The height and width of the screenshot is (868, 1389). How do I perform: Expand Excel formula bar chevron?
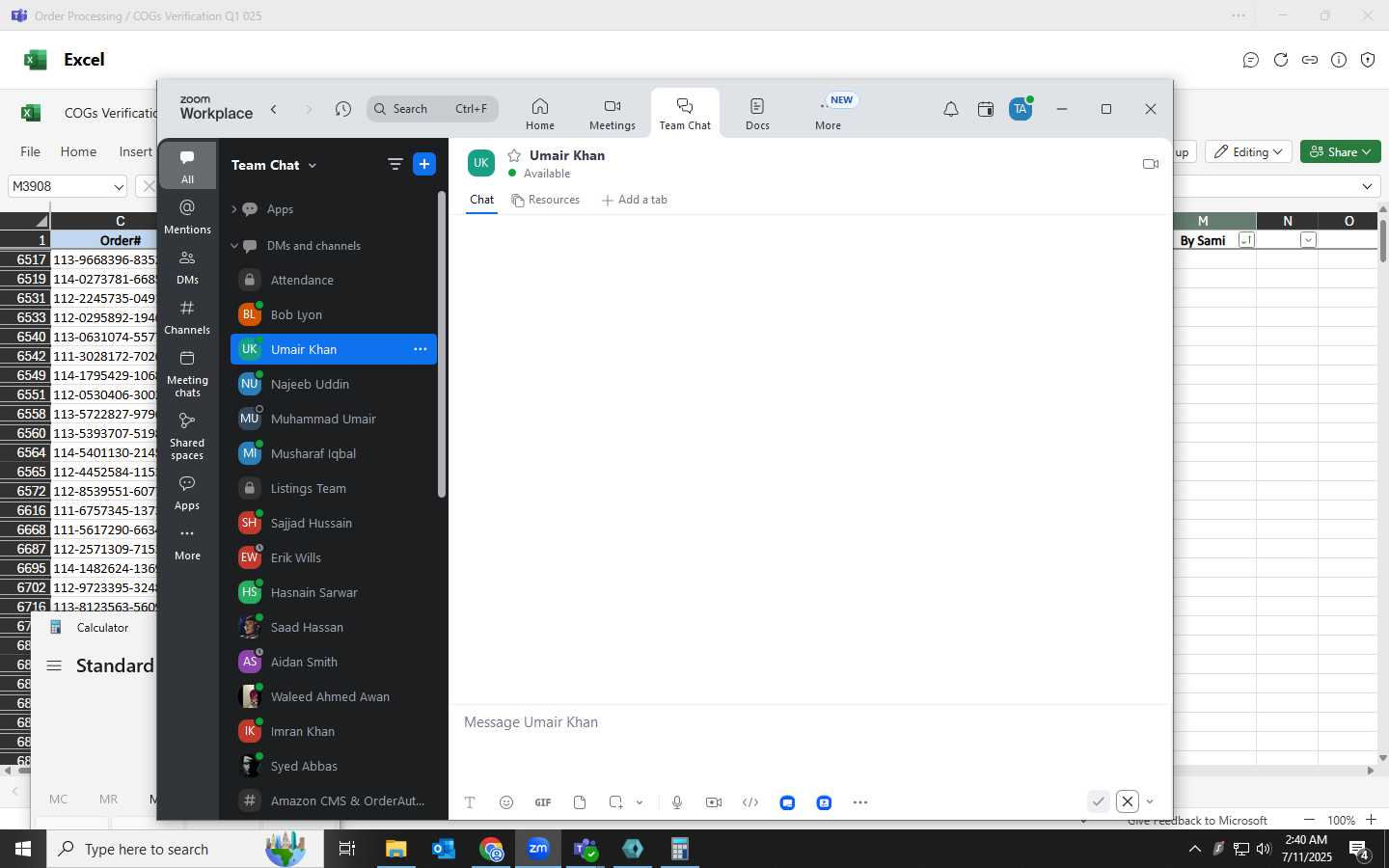coord(1367,186)
